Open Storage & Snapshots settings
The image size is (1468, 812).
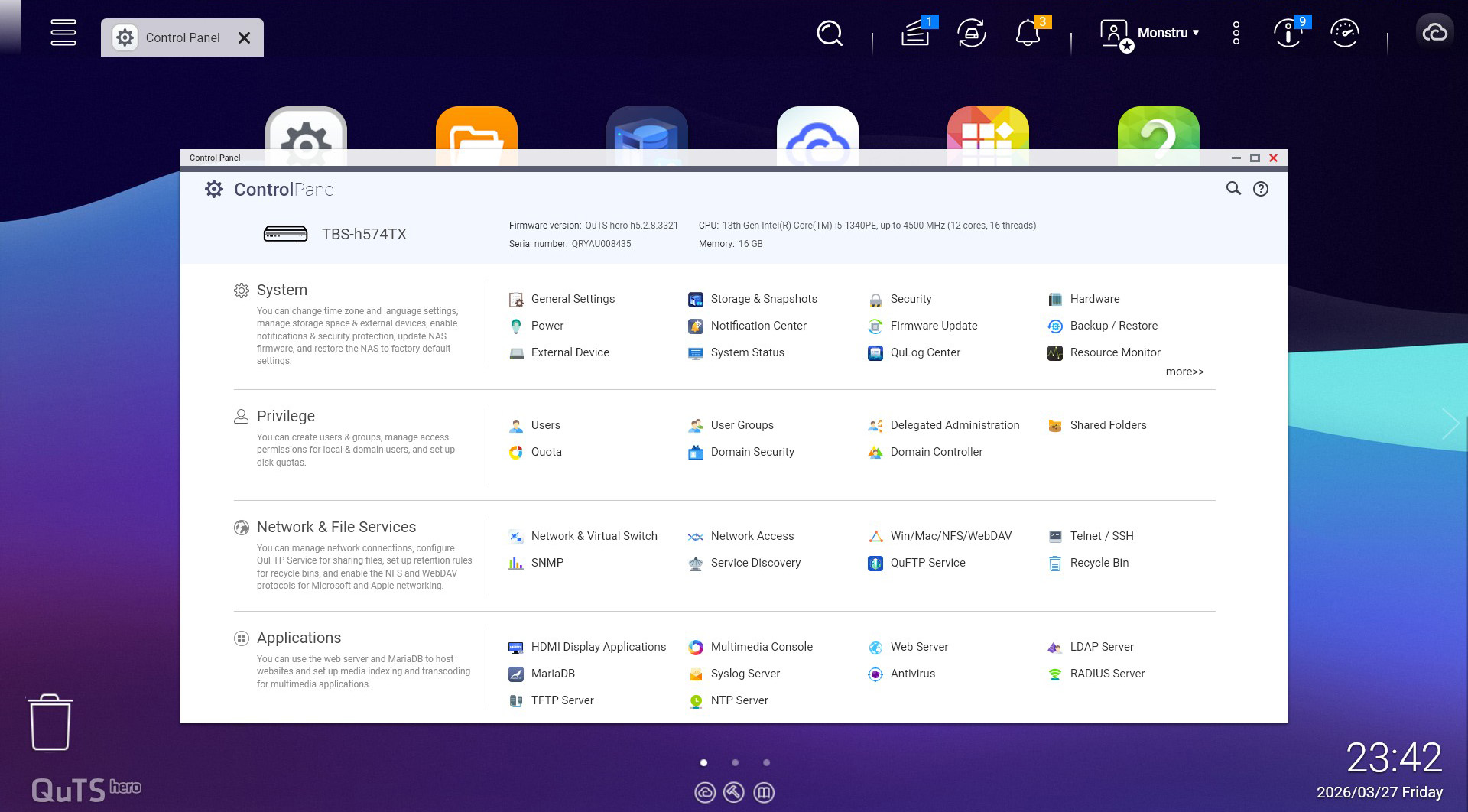tap(763, 299)
